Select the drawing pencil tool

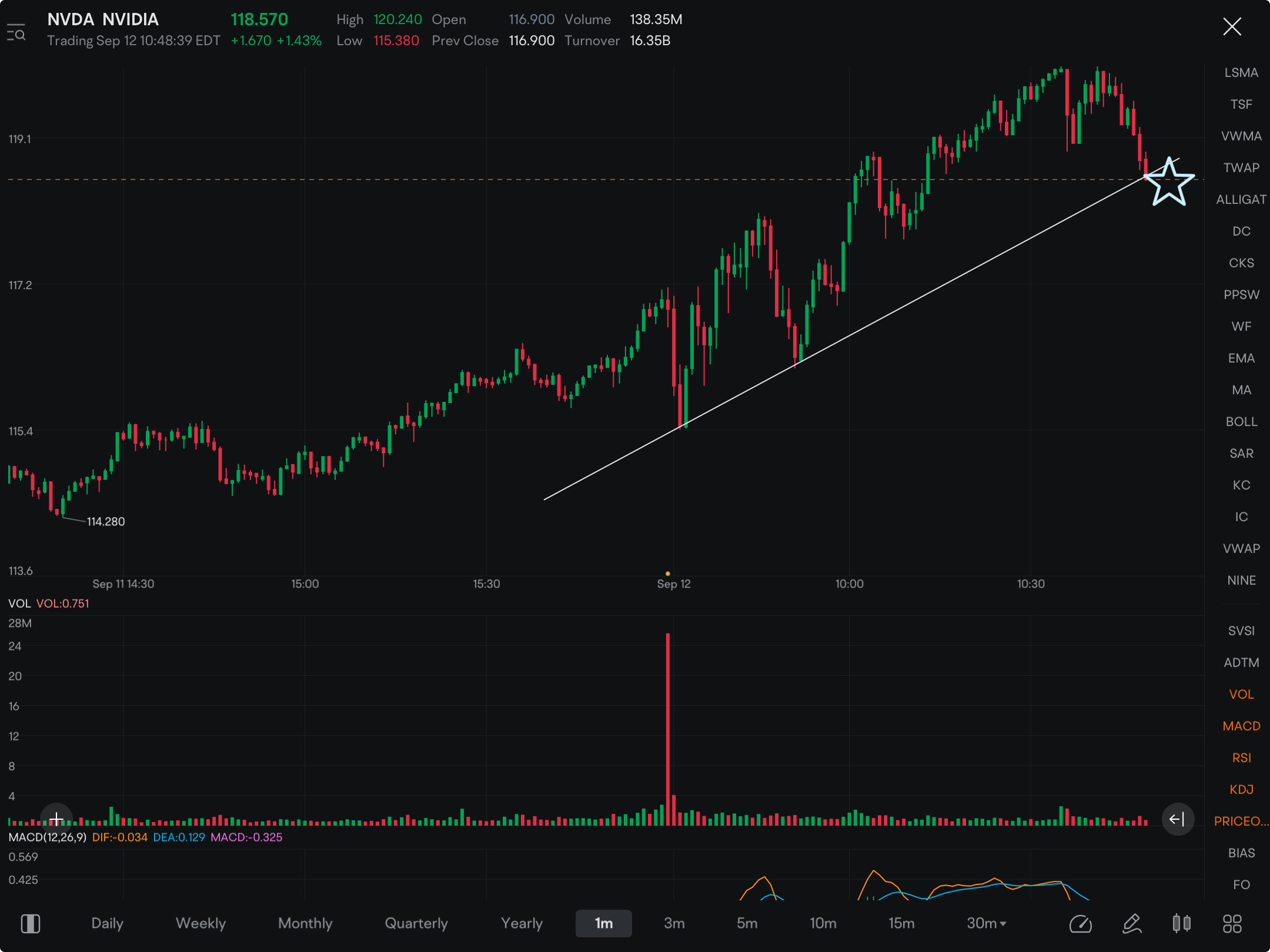pos(1132,923)
